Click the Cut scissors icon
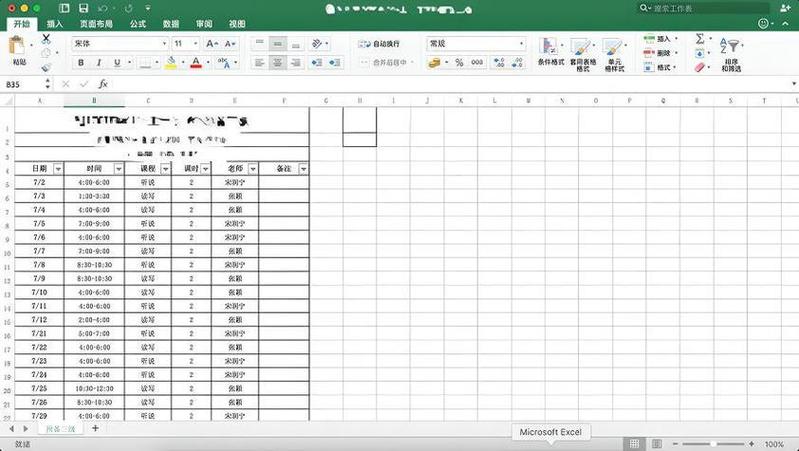The width and height of the screenshot is (799, 451). click(46, 38)
